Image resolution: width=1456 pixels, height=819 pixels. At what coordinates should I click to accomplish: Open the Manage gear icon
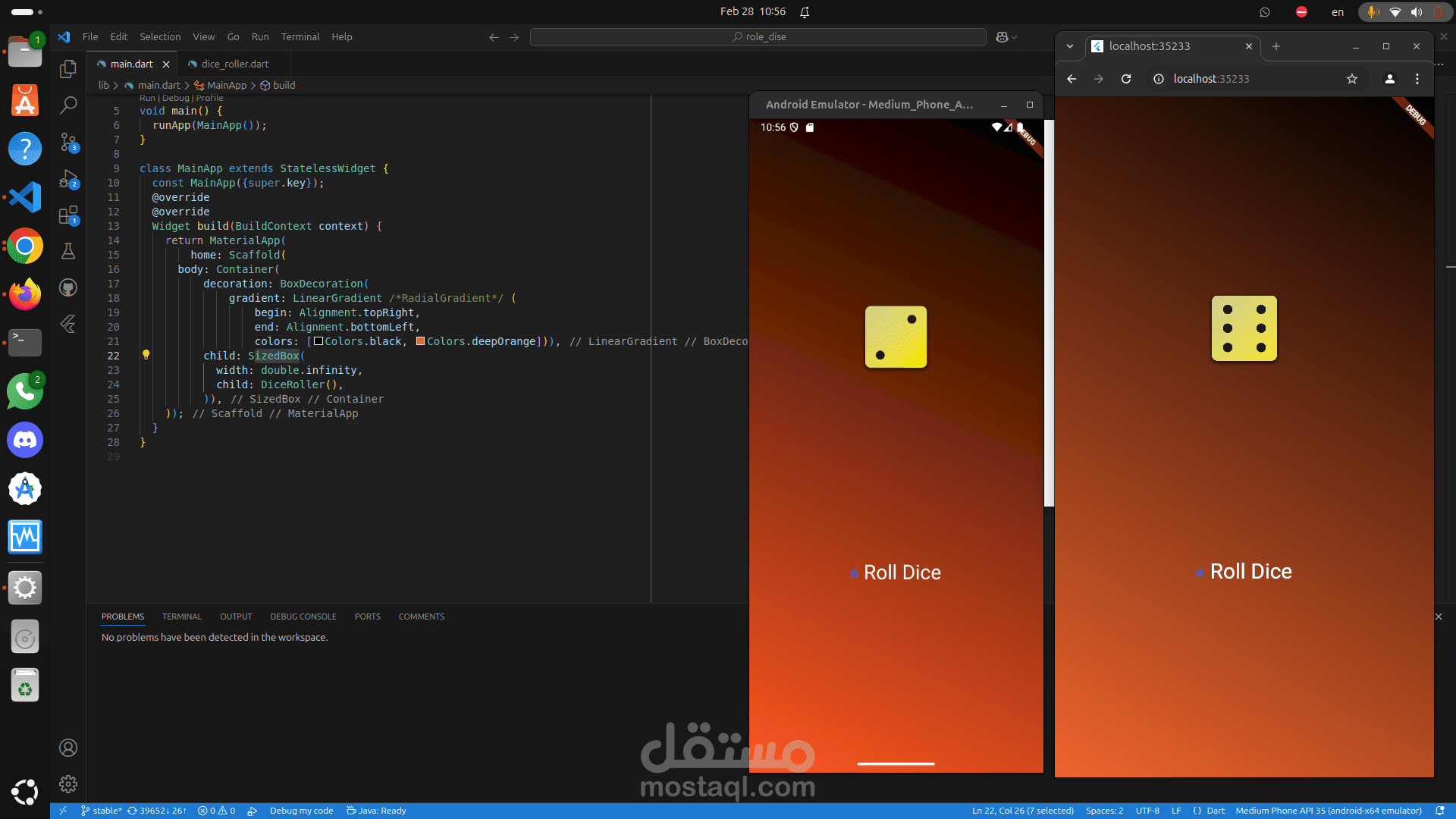68,784
